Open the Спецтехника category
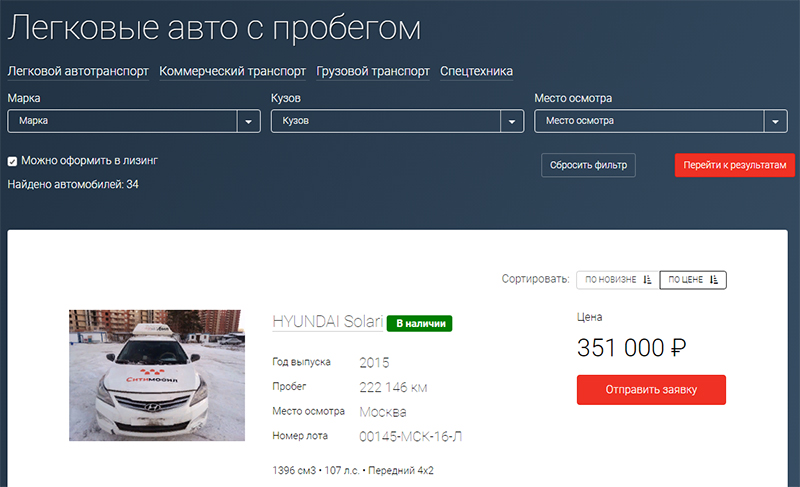This screenshot has width=800, height=487. coord(476,72)
